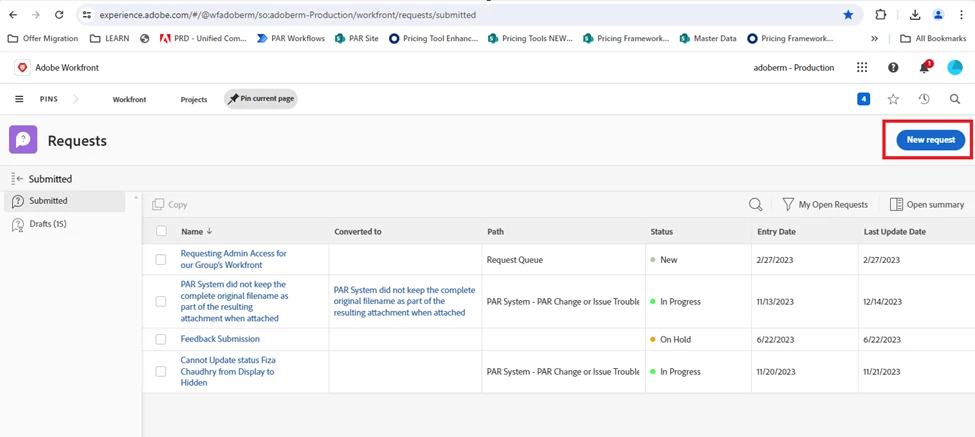Click the Last Update Date column header

[895, 231]
